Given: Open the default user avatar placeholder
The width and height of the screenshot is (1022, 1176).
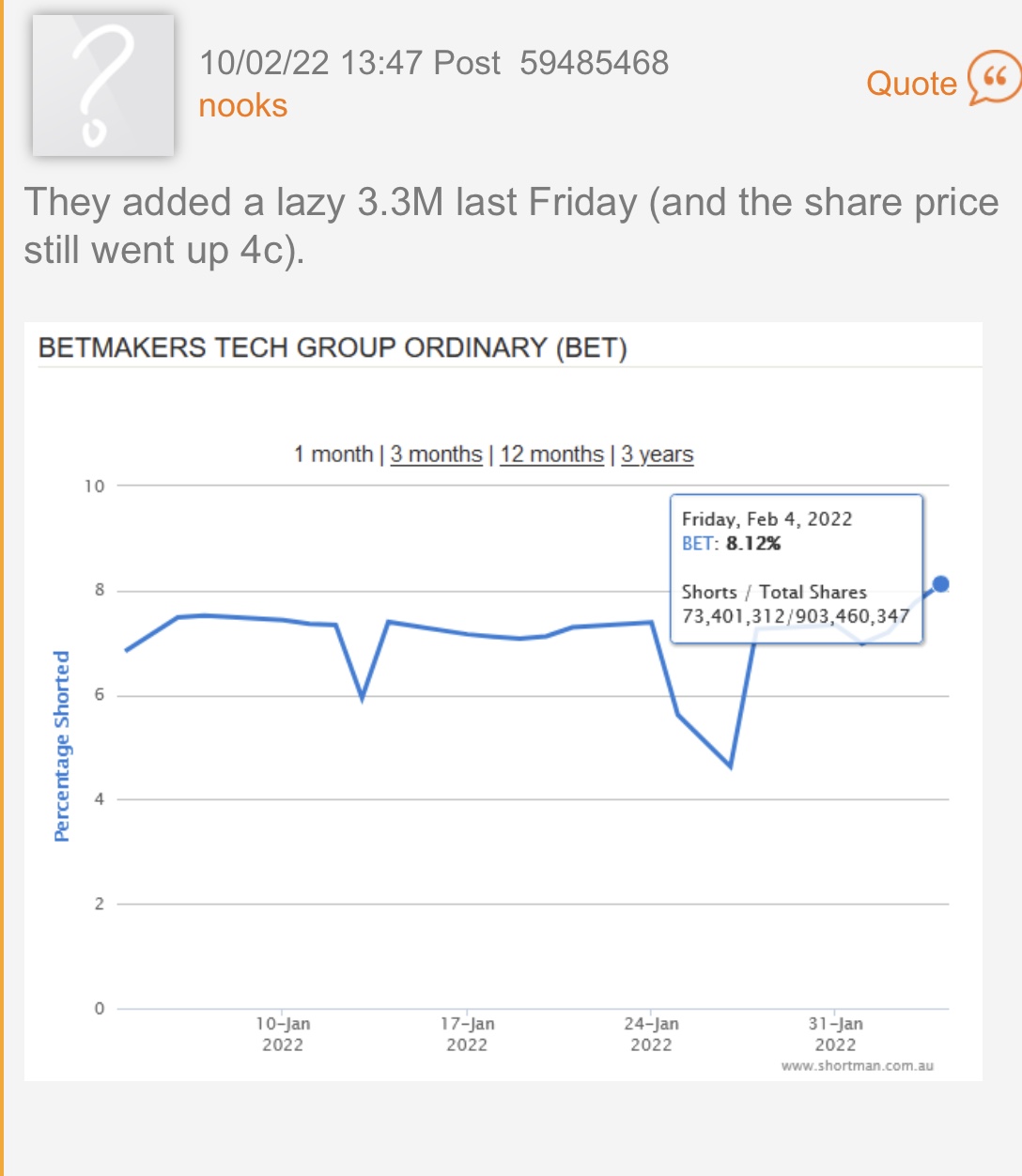Looking at the screenshot, I should click(103, 85).
